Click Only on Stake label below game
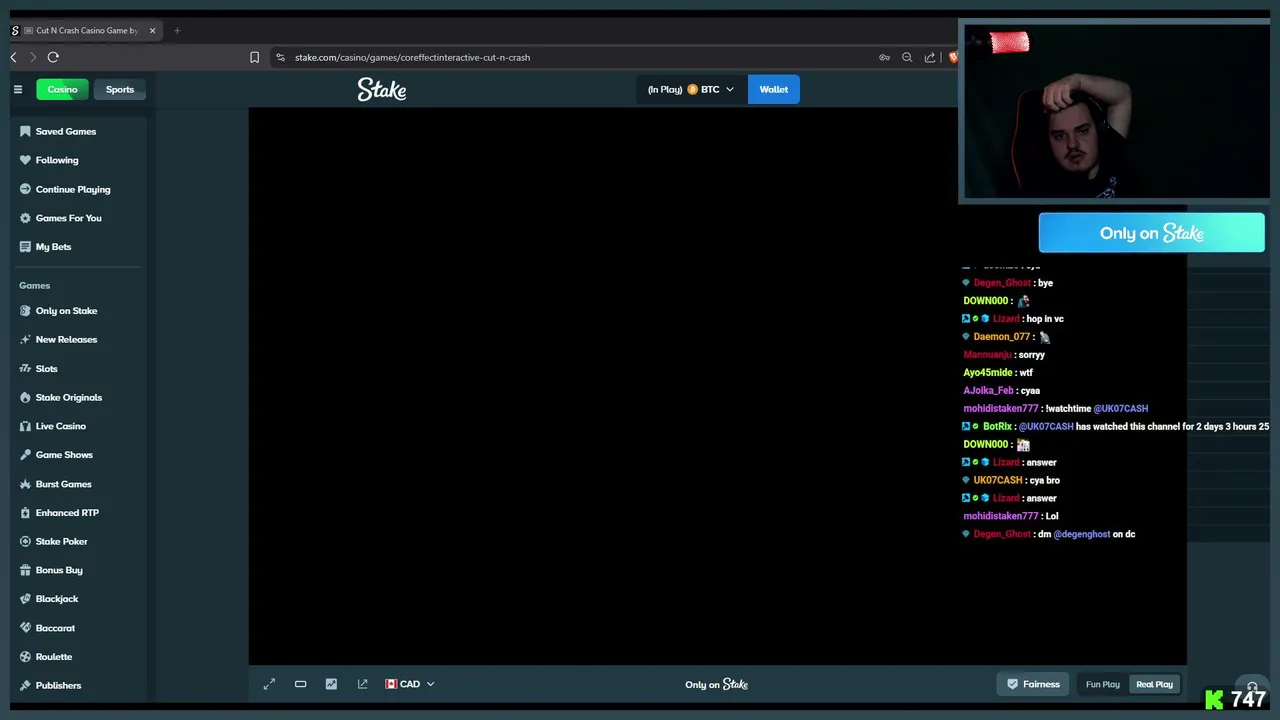Viewport: 1280px width, 720px height. (717, 684)
